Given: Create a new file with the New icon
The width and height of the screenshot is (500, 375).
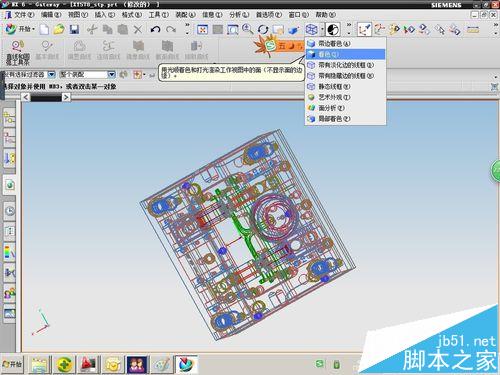Looking at the screenshot, I should point(44,30).
